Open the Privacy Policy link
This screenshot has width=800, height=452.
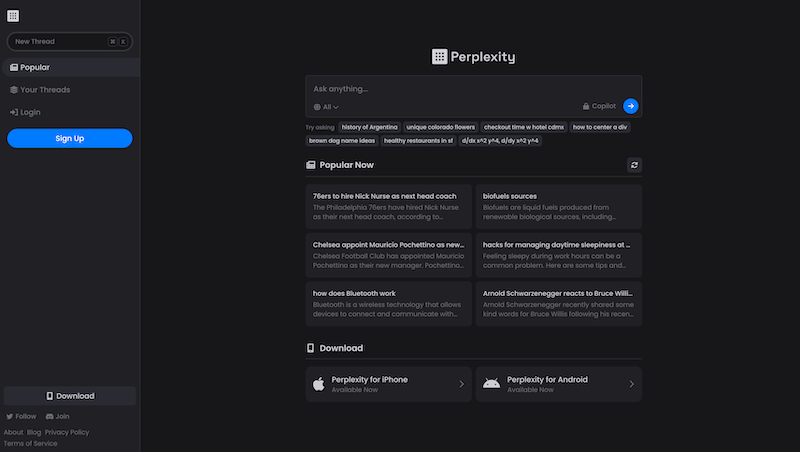pos(67,432)
